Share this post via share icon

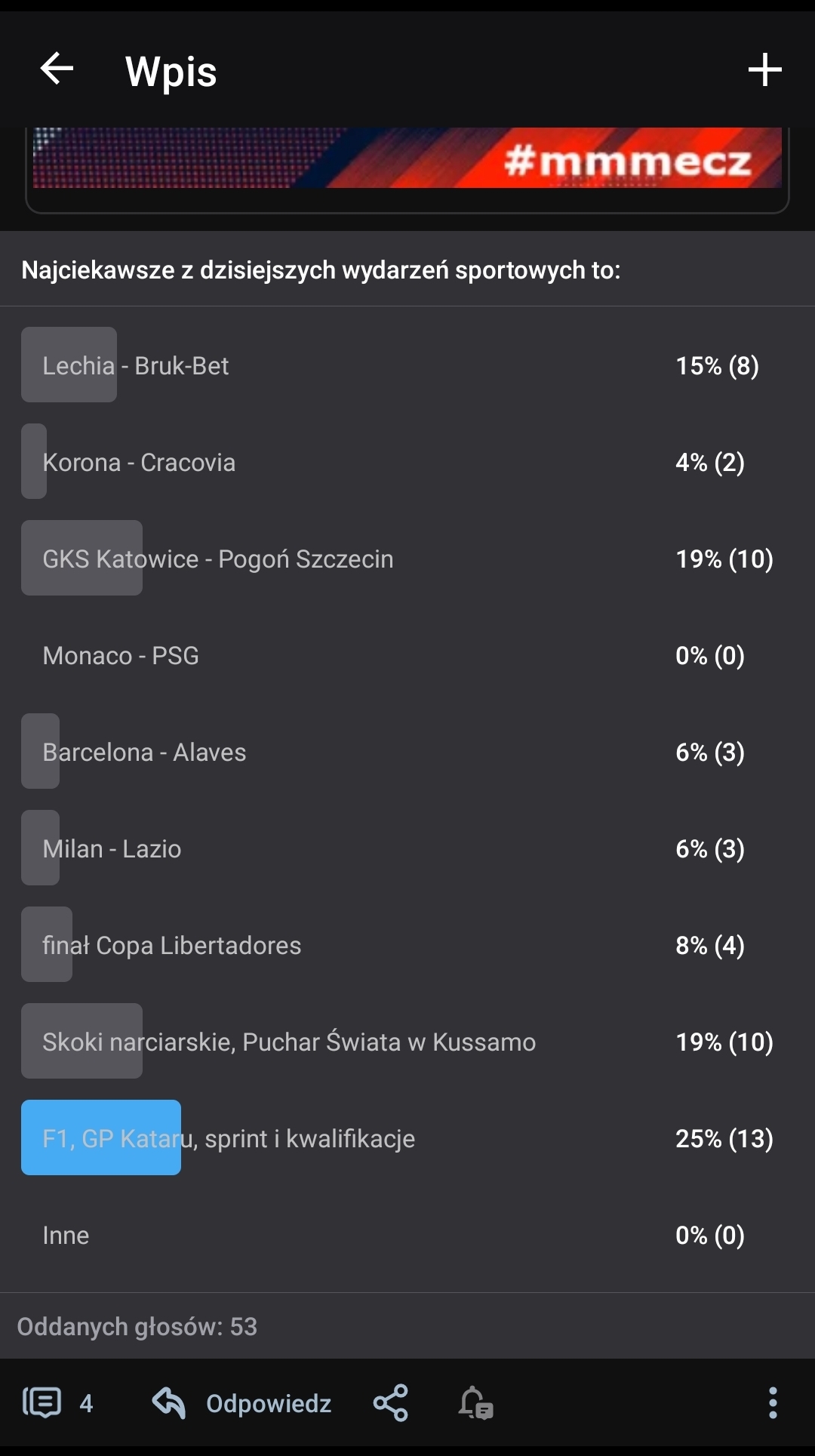click(391, 1402)
